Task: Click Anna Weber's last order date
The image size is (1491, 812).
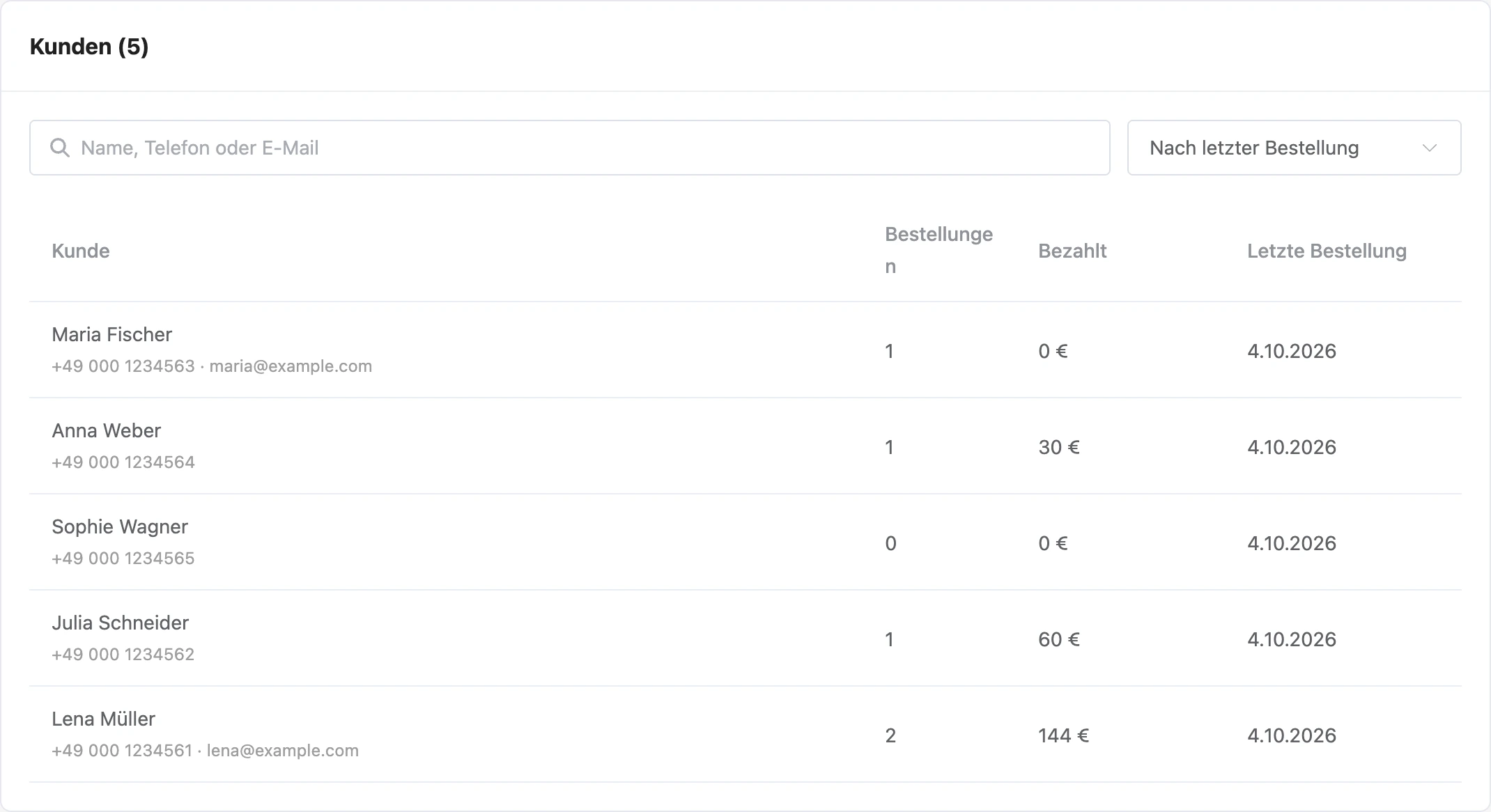Action: 1292,447
